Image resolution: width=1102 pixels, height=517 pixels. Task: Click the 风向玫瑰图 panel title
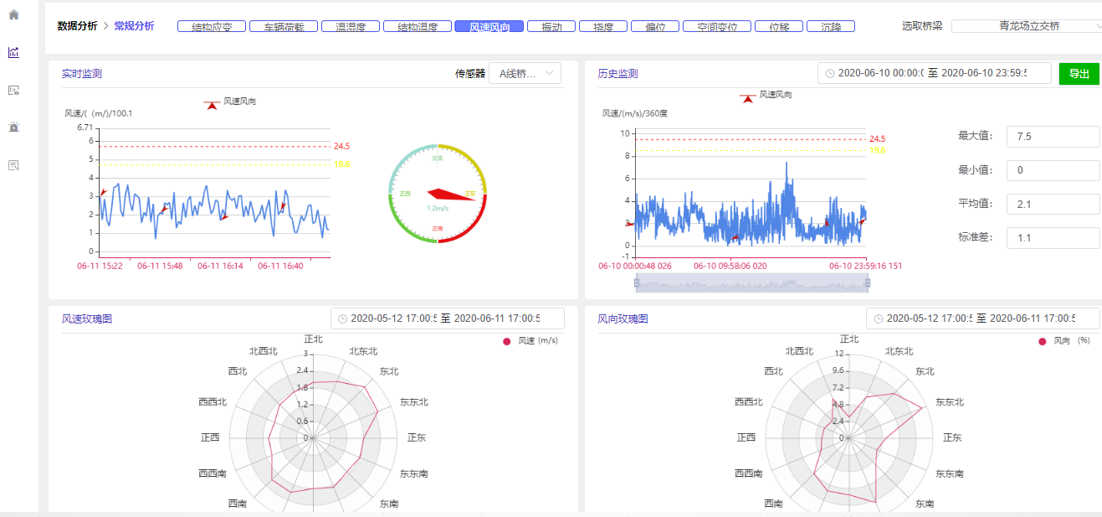point(623,319)
